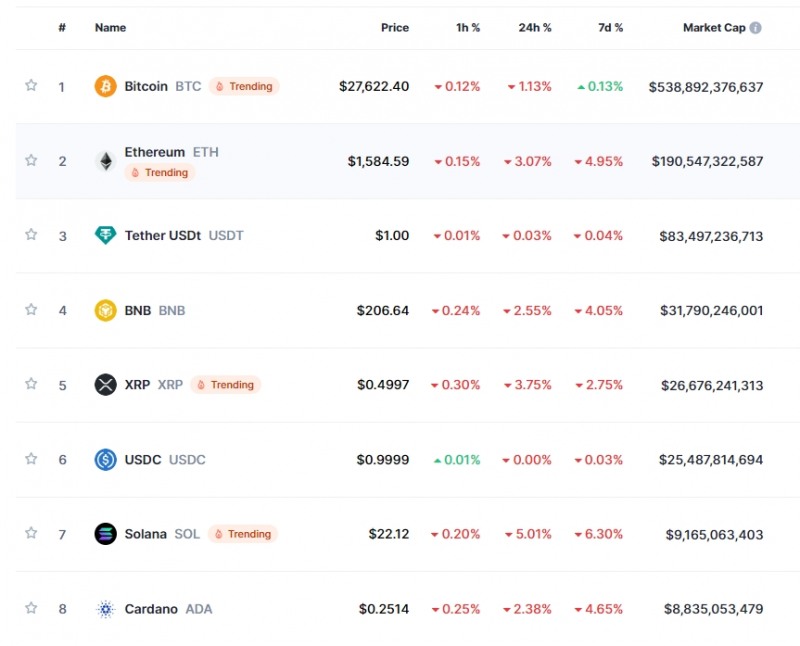Sort the table by Price
The image size is (800, 646).
coord(395,27)
